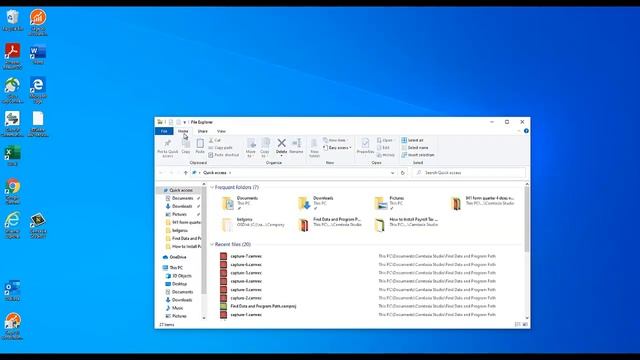Click the Delete button in the ribbon
This screenshot has width=640, height=360.
[281, 146]
